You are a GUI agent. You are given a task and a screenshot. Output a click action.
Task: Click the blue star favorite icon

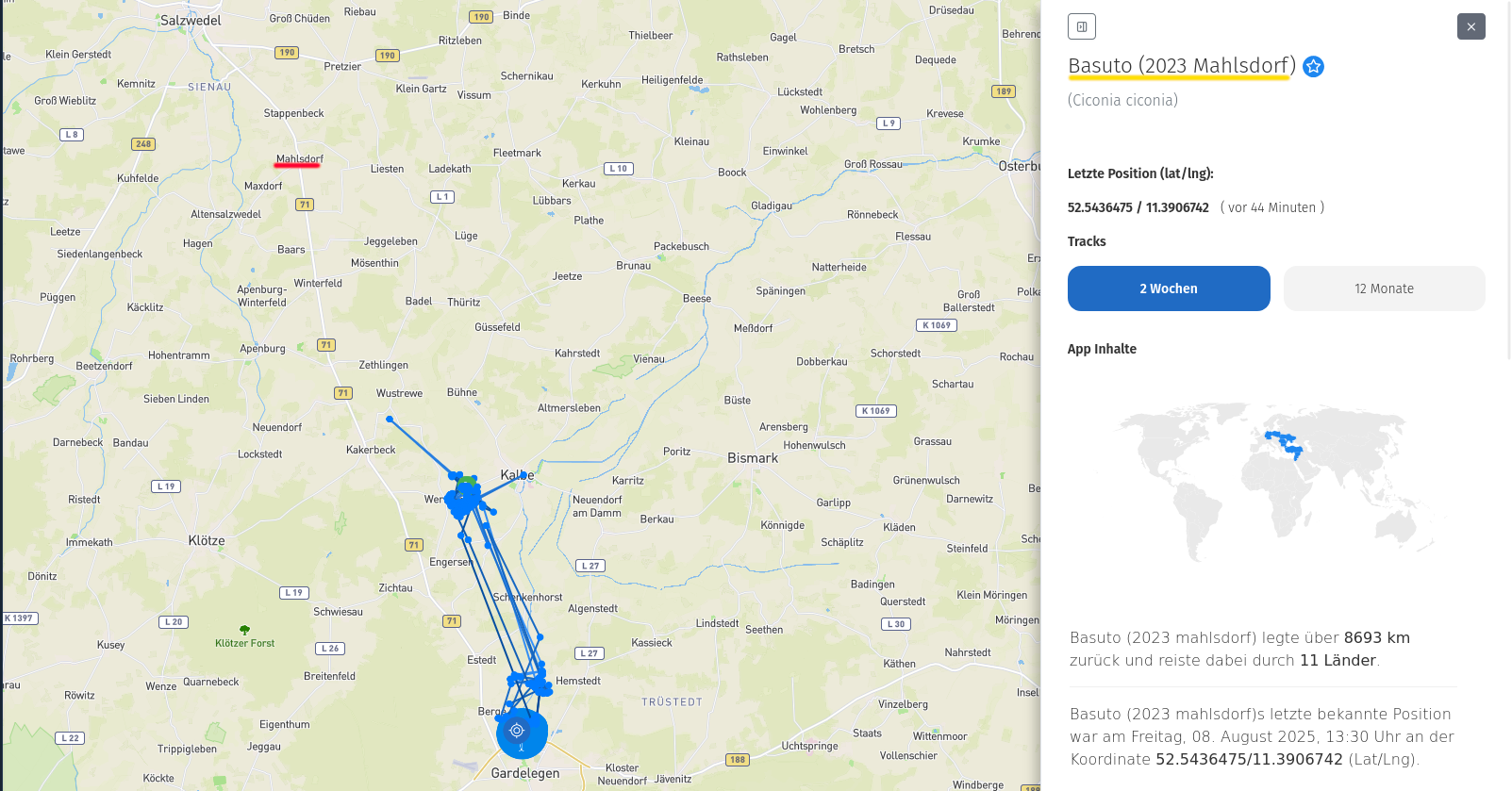tap(1313, 66)
